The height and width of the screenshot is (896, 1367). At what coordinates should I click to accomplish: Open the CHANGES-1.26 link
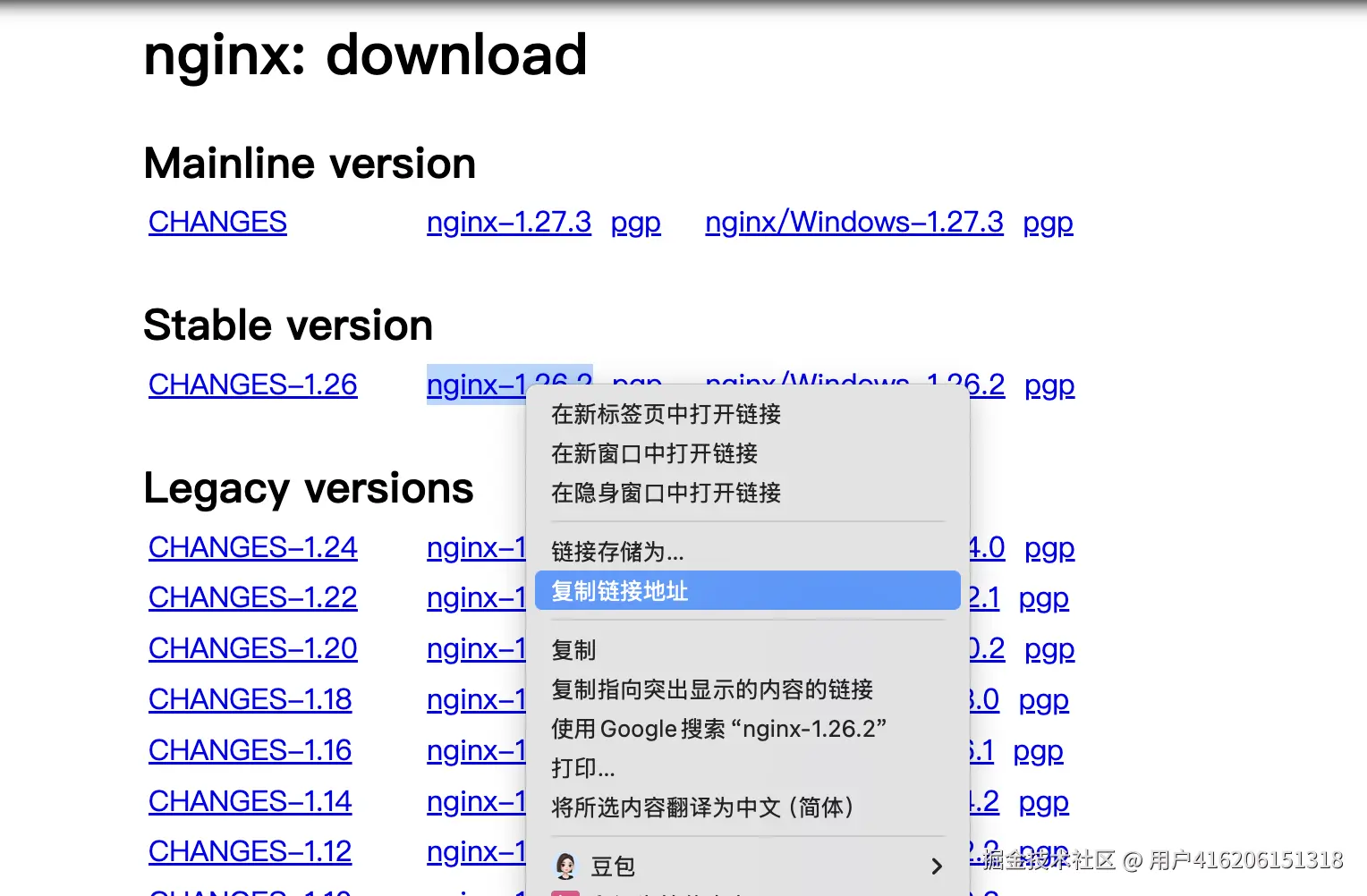(253, 385)
